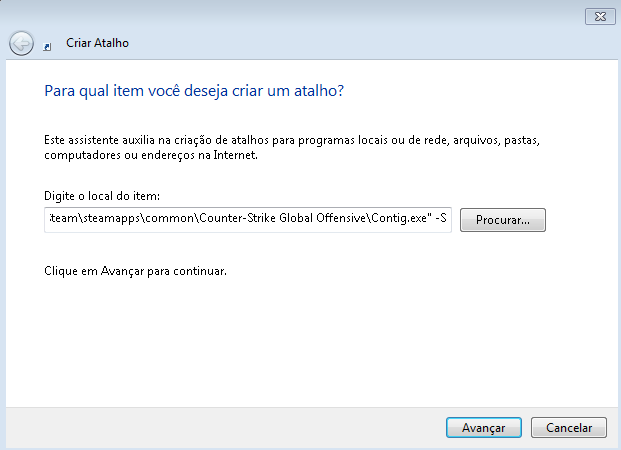Click the Procurar... browse button
Viewport: 621px width, 450px height.
coord(502,220)
